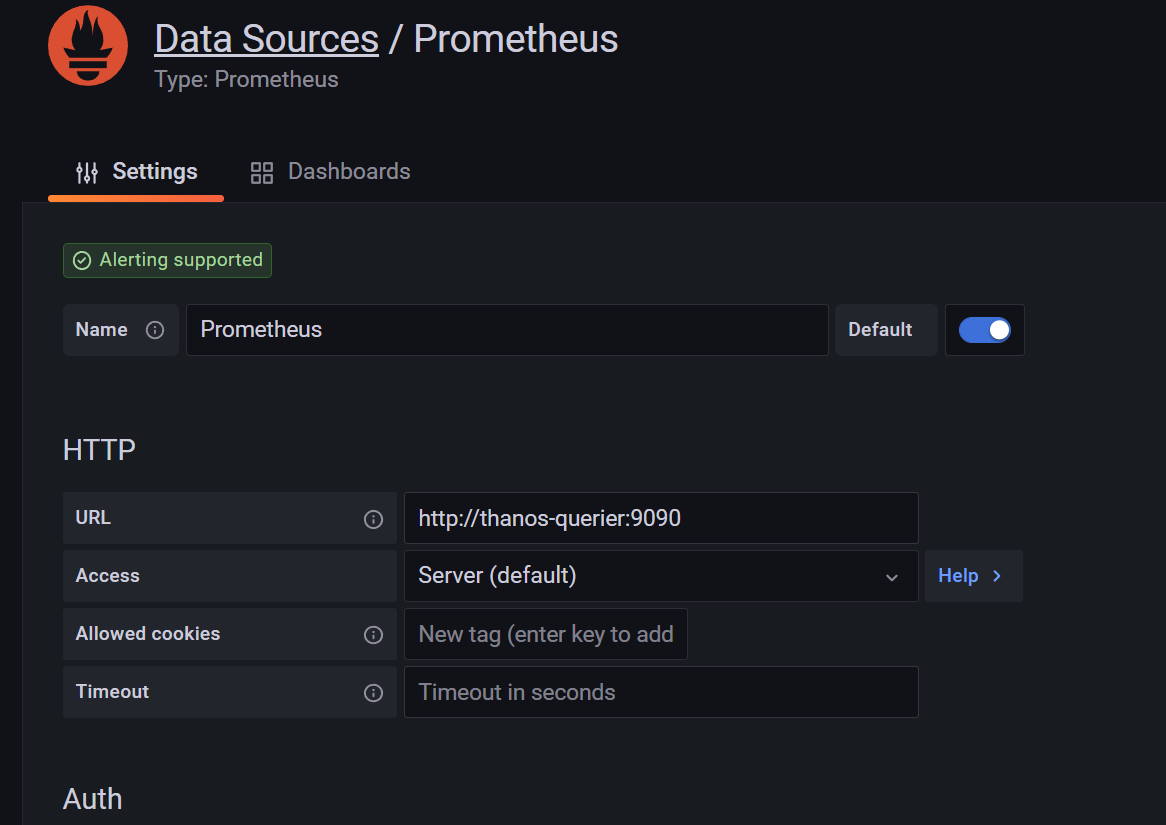Click the Timeout in seconds field
The height and width of the screenshot is (825, 1166).
click(661, 692)
